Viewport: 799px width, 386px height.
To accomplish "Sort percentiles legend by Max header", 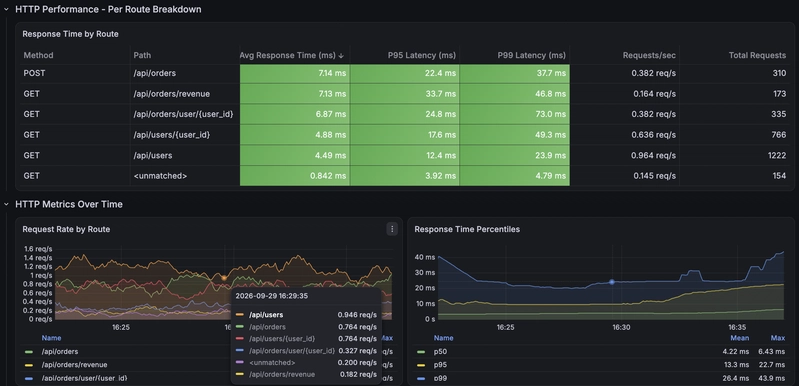I will tap(778, 338).
